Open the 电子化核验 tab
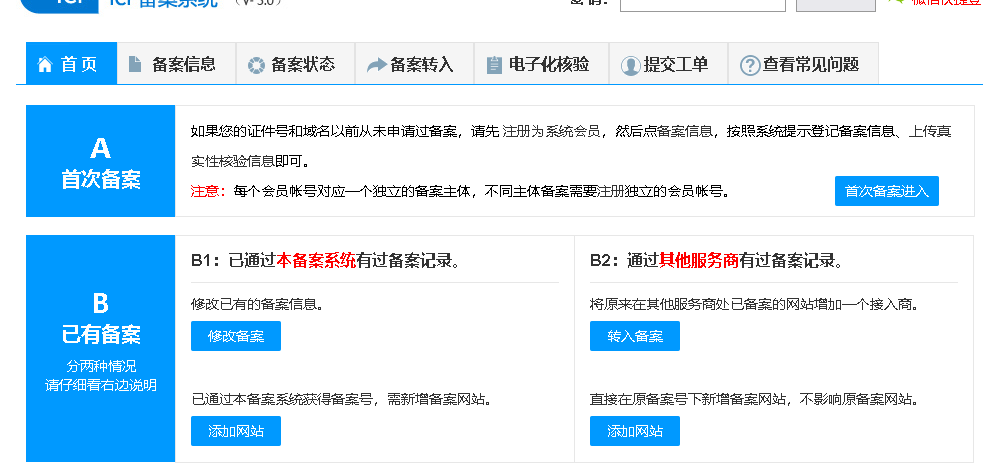Screen dimensions: 983x474 [x=548, y=65]
